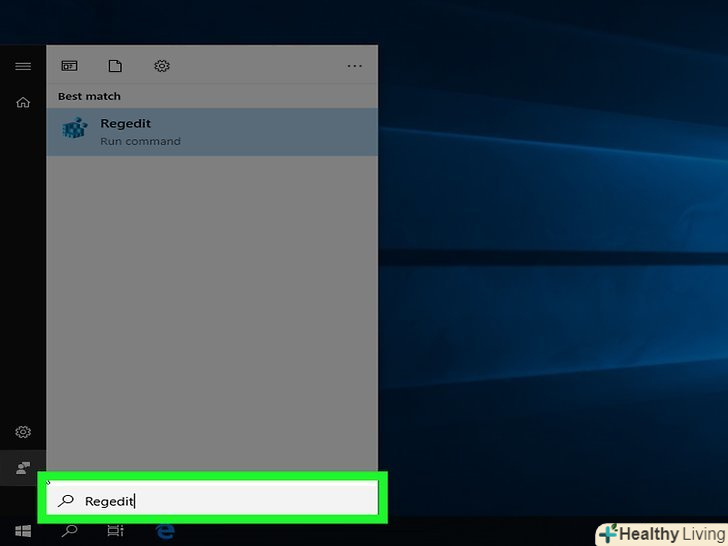This screenshot has width=728, height=546.
Task: Open the sidebar Settings gear near the bottom
Action: click(x=23, y=432)
